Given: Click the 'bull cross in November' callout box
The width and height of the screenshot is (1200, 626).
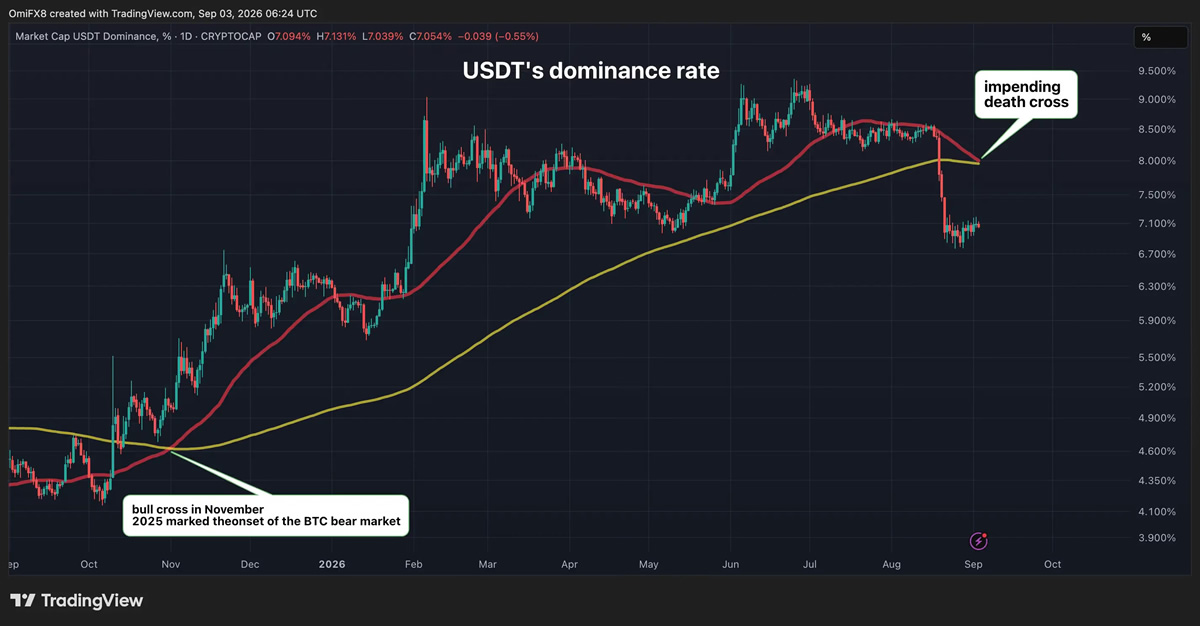Looking at the screenshot, I should 265,516.
